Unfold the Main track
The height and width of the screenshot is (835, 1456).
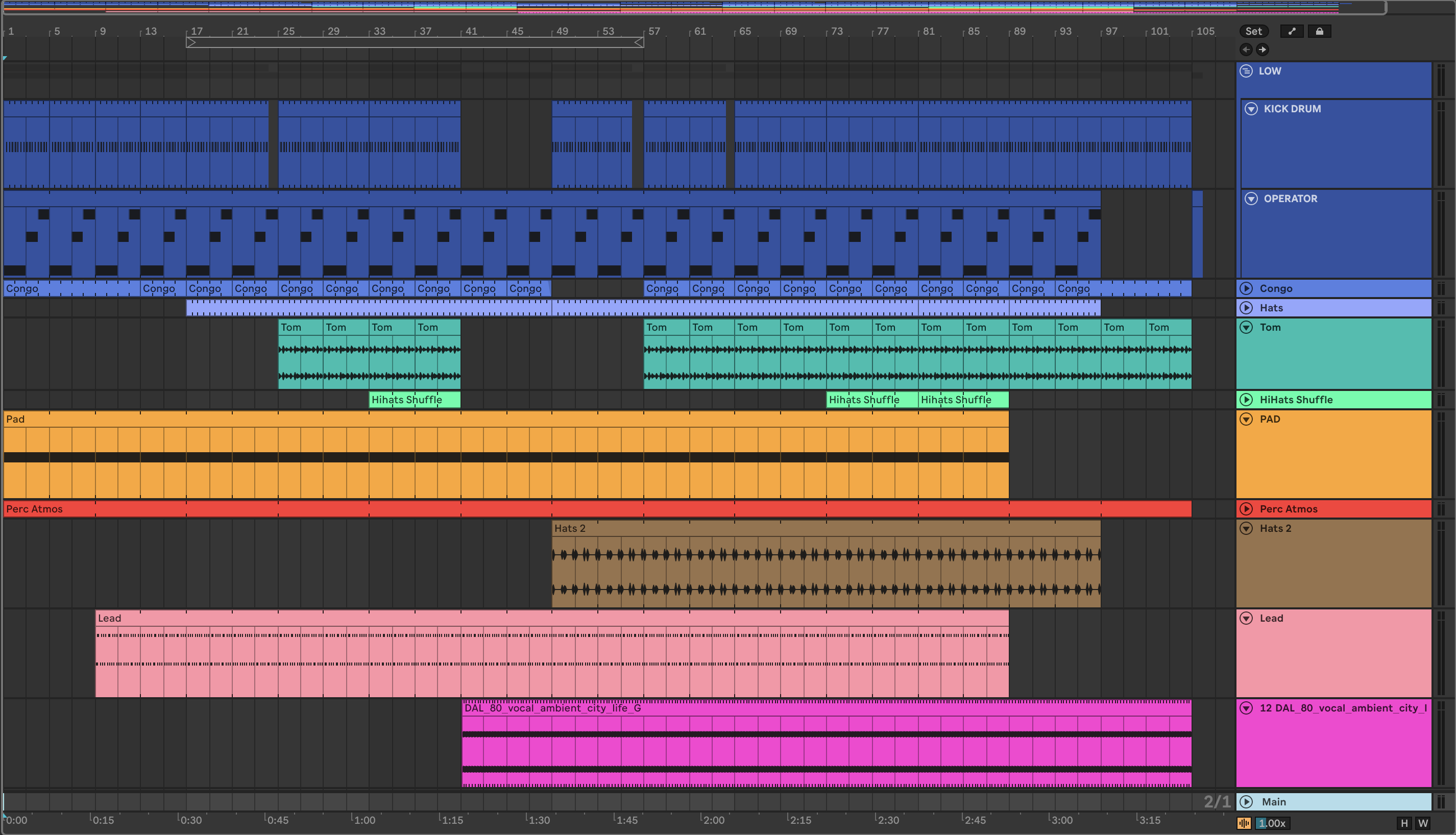(x=1246, y=802)
